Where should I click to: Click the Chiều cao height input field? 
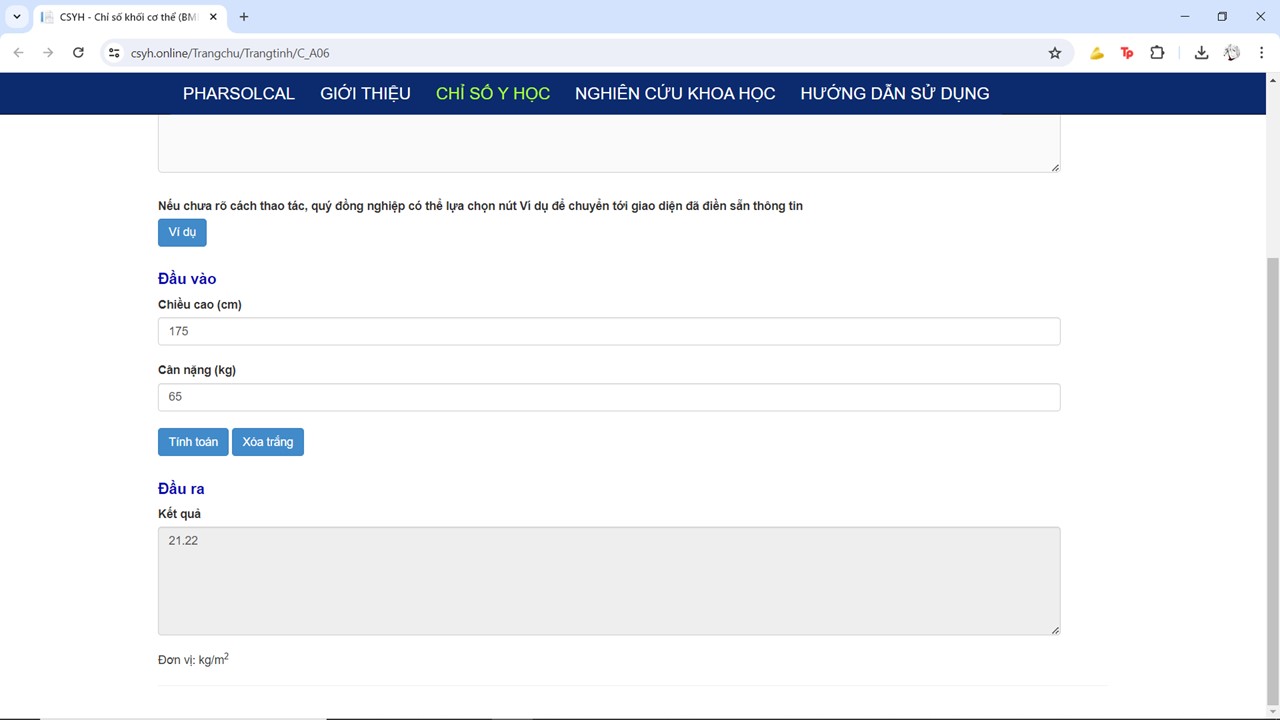pyautogui.click(x=609, y=331)
